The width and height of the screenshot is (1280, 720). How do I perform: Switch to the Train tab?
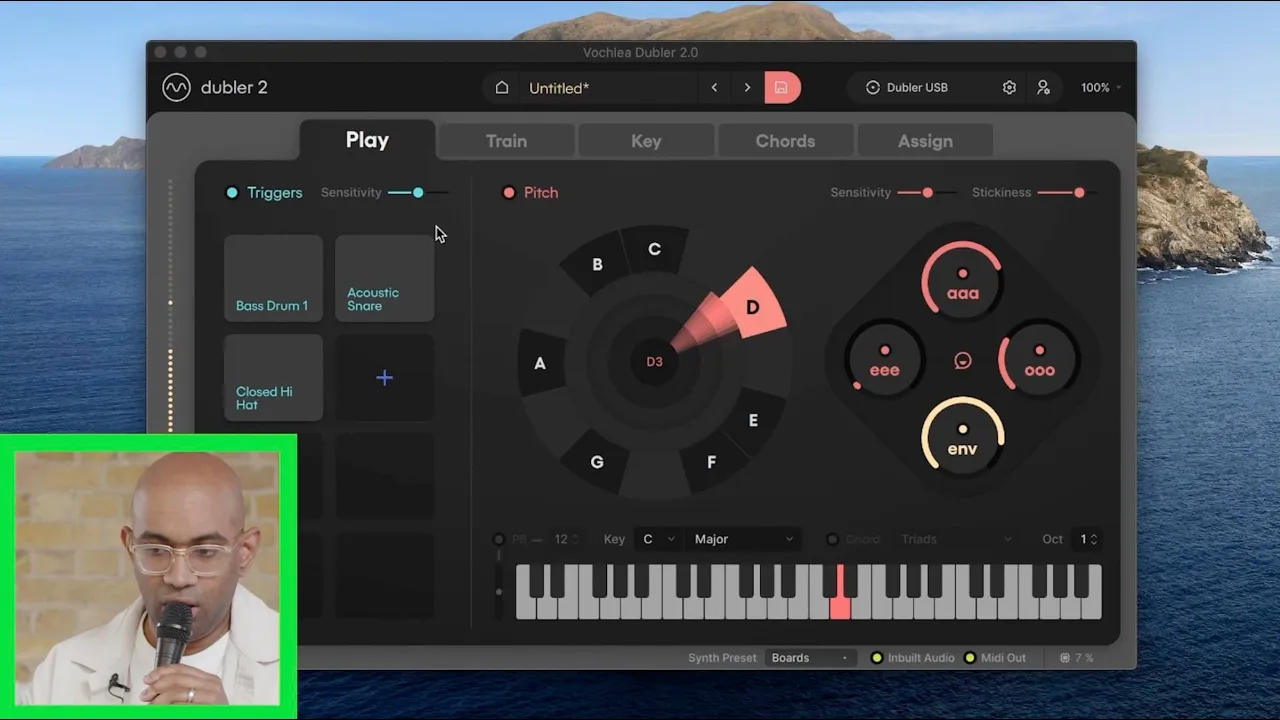506,141
